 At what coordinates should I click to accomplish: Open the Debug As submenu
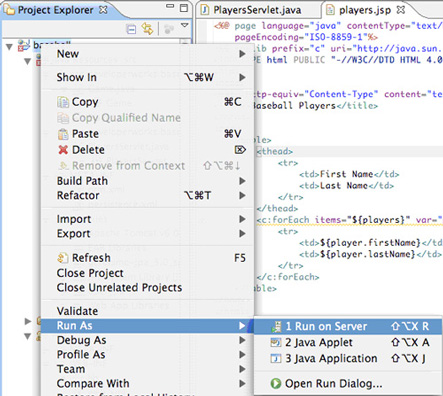(147, 340)
